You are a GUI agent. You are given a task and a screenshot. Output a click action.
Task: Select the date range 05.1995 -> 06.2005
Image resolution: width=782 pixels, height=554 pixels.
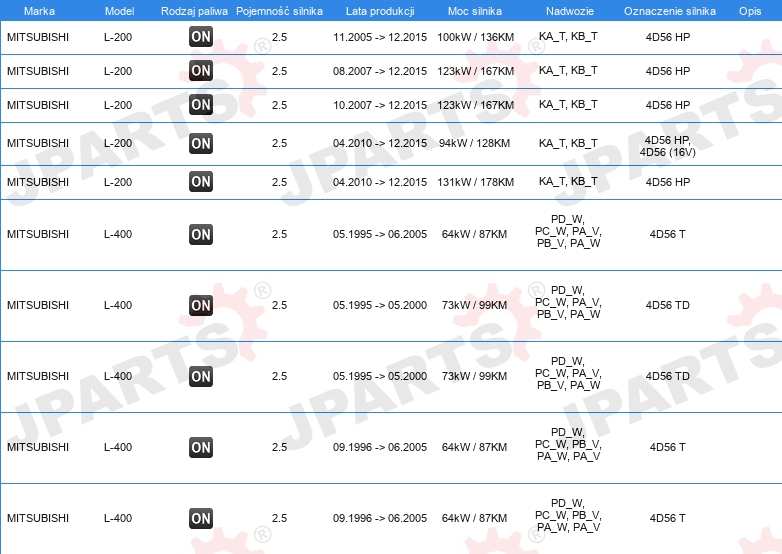[x=380, y=234]
